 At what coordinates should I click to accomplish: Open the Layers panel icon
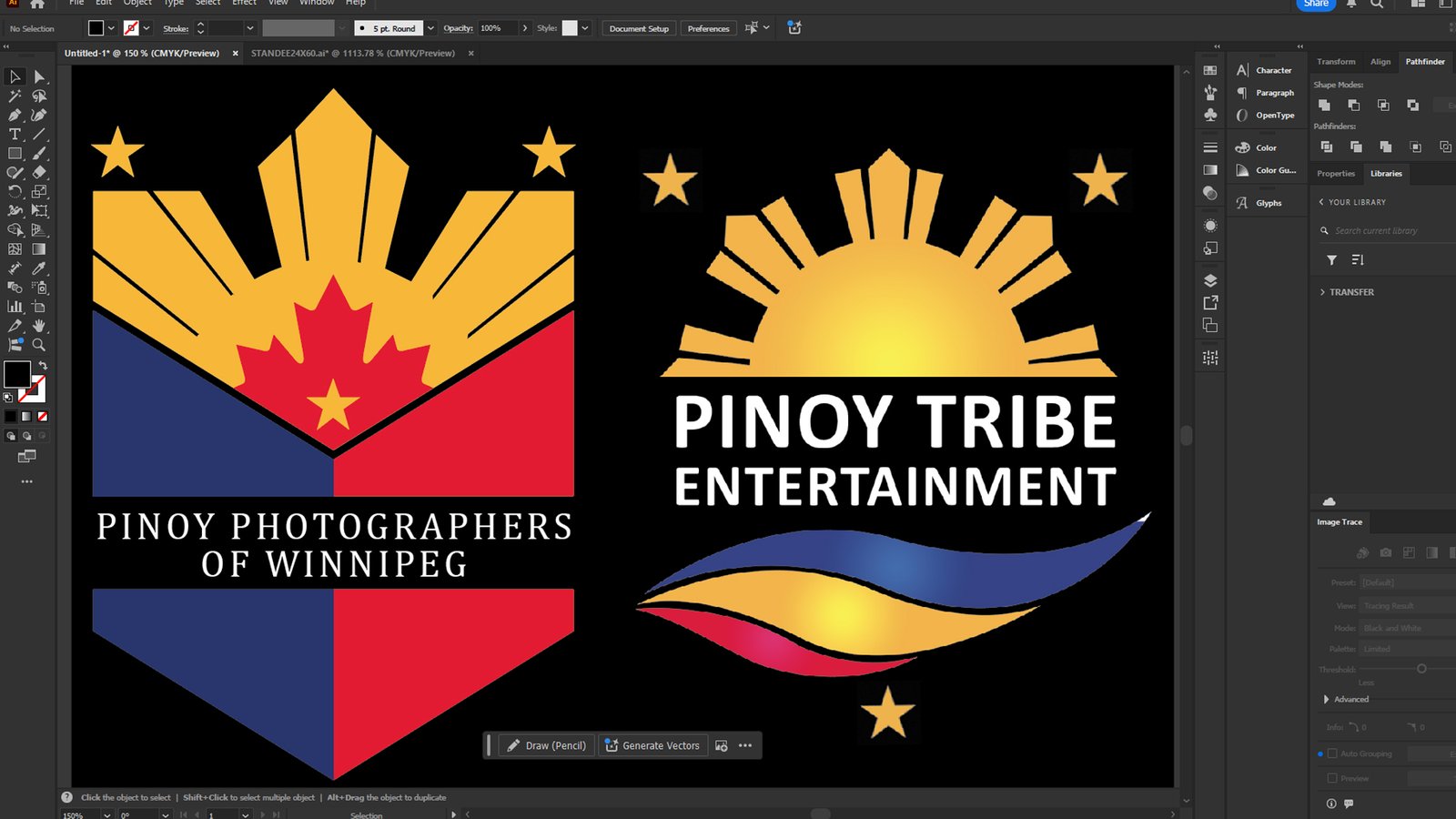pyautogui.click(x=1210, y=280)
